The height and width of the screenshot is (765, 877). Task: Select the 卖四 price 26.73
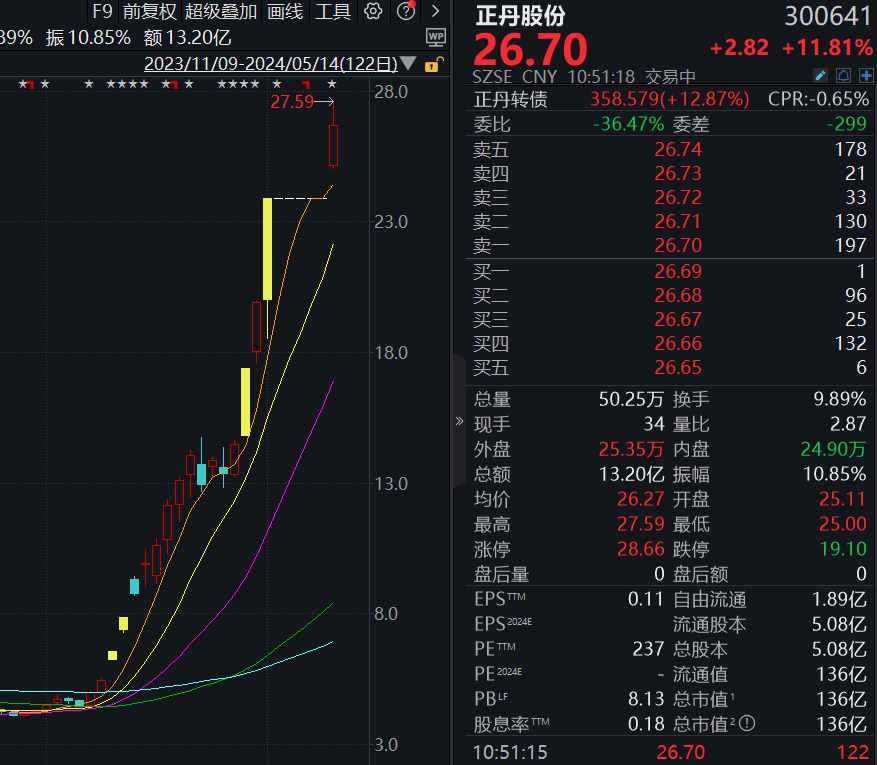(678, 173)
